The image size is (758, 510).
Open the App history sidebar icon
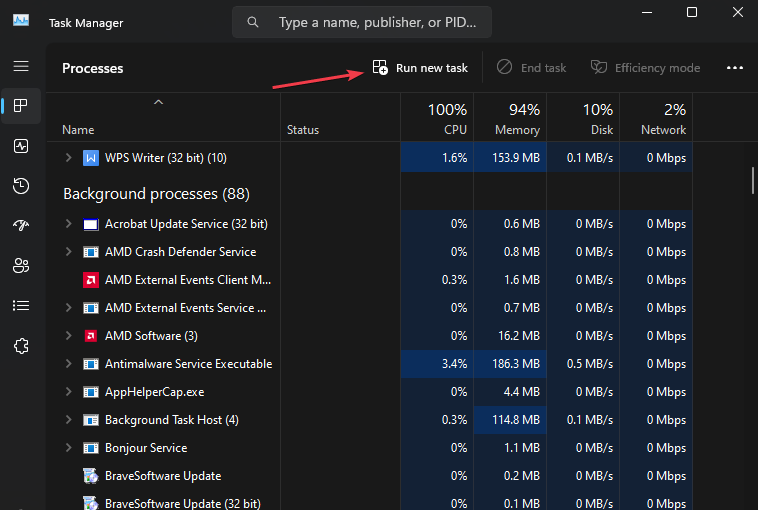(x=21, y=186)
